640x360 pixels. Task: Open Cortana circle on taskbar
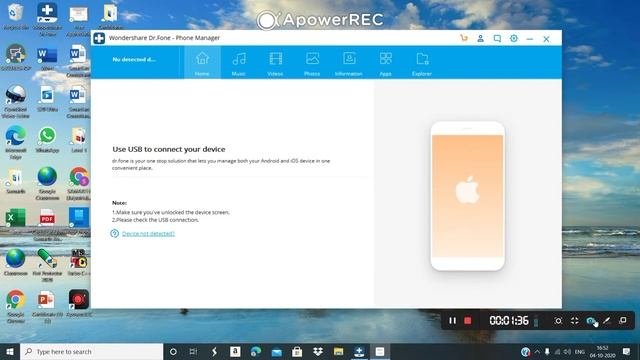point(173,351)
